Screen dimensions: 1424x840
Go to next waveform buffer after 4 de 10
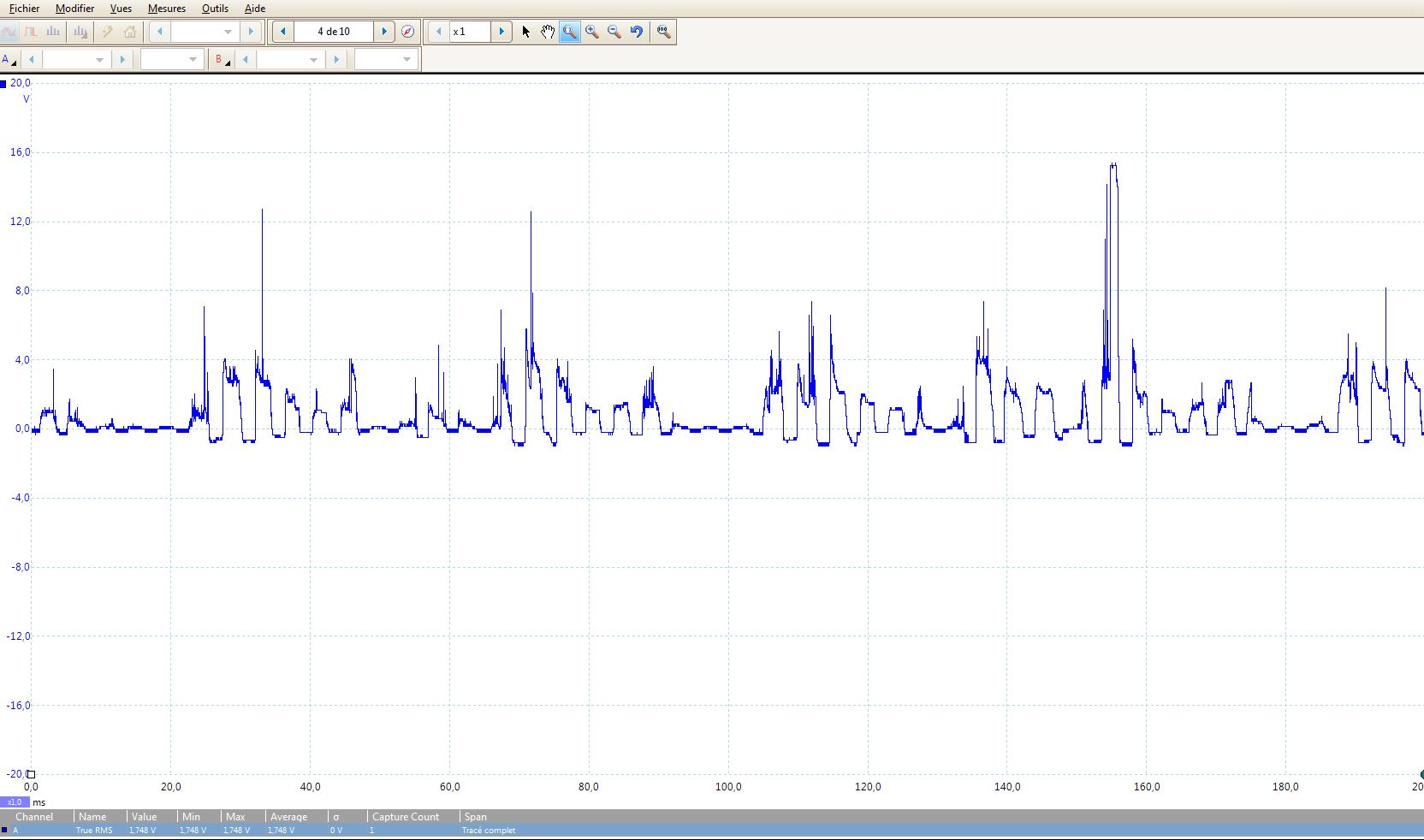384,32
